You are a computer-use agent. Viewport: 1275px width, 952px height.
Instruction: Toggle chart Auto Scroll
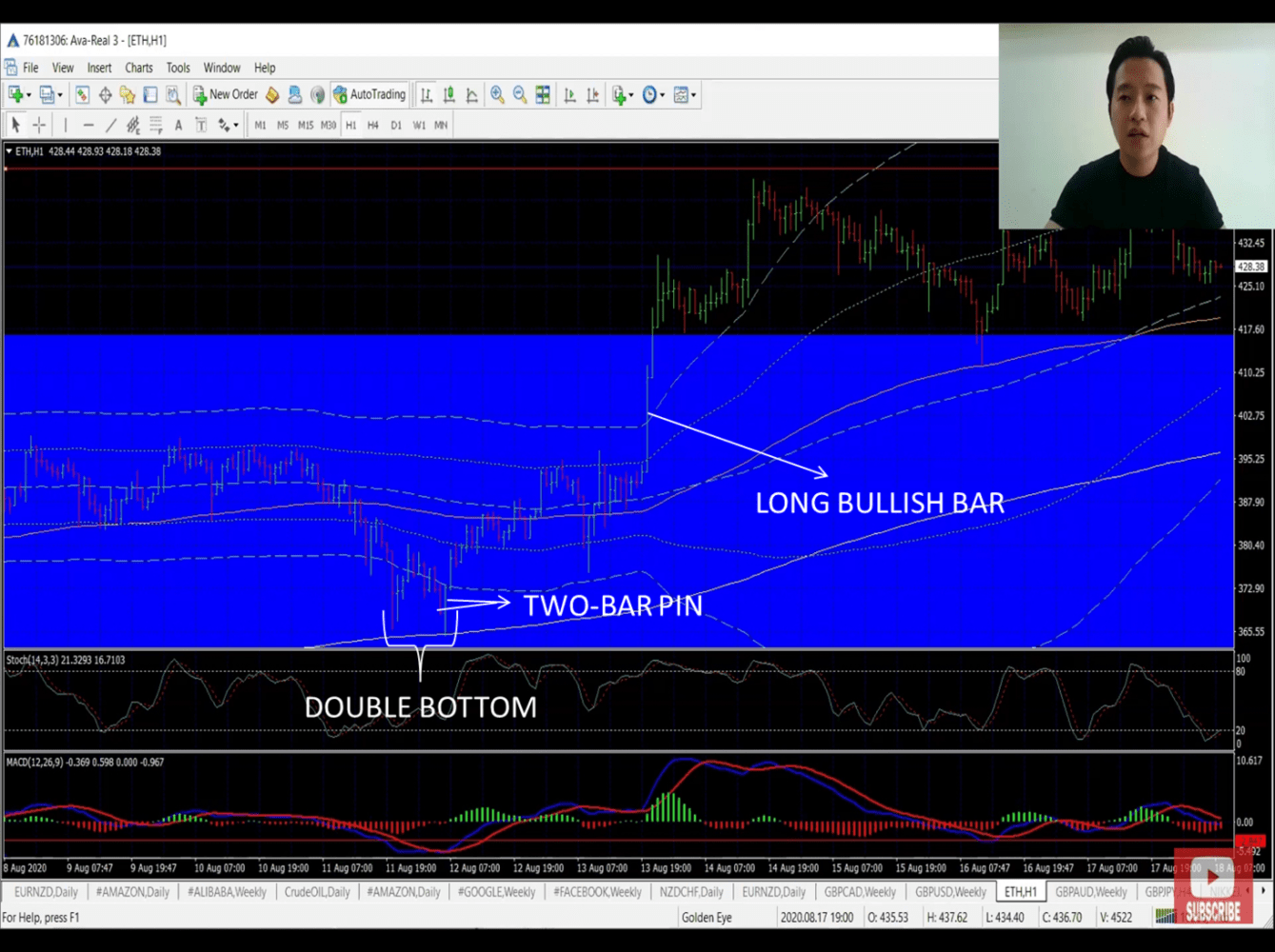click(569, 95)
